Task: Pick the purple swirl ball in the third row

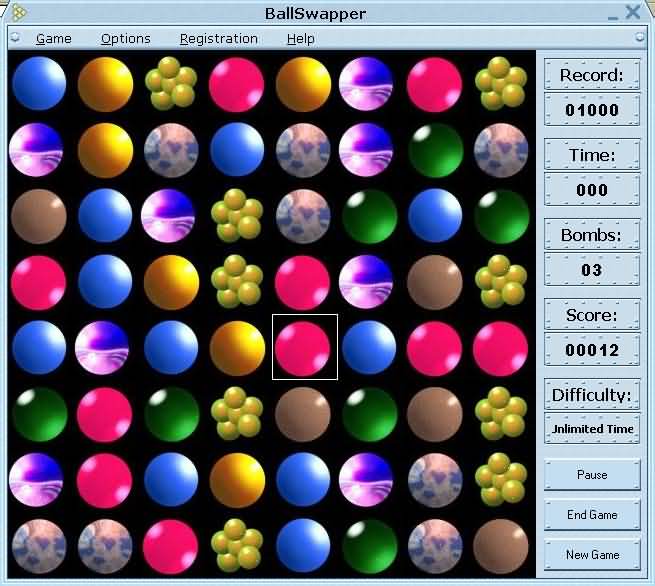Action: coord(168,216)
